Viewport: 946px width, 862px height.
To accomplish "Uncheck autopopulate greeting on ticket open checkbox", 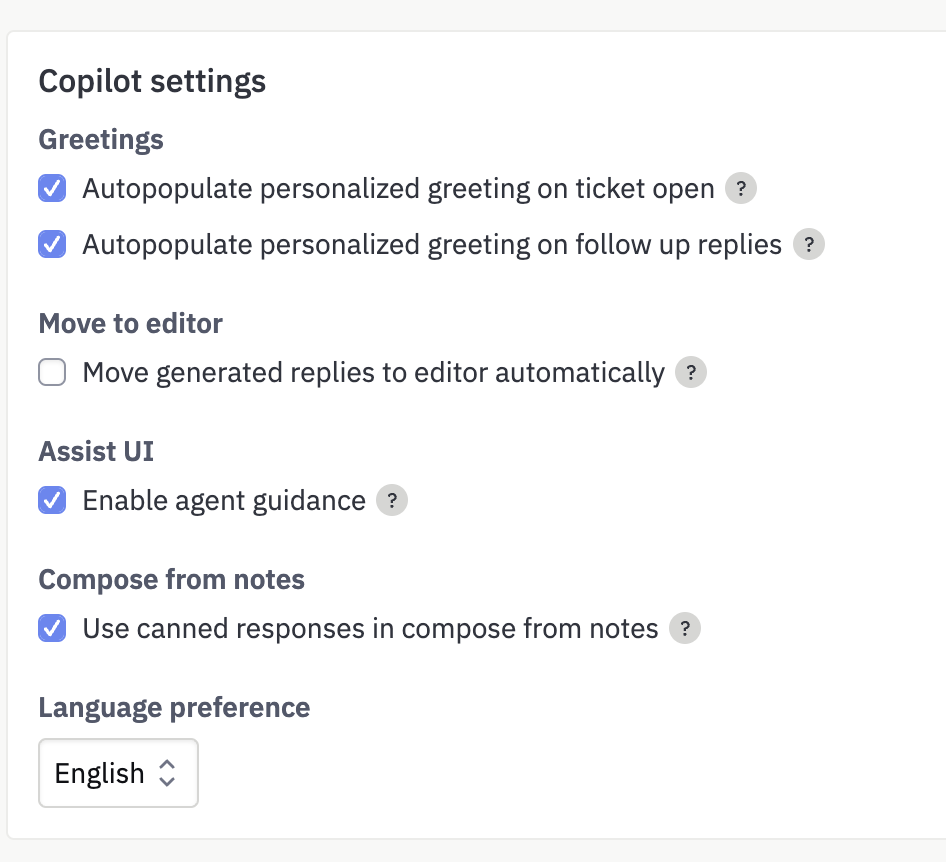I will coord(52,188).
